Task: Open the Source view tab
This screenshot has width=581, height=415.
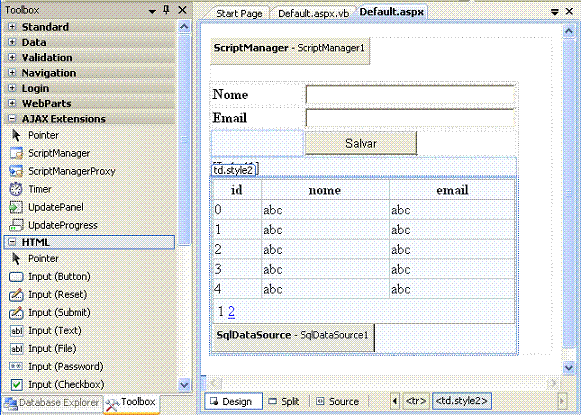Action: 338,402
